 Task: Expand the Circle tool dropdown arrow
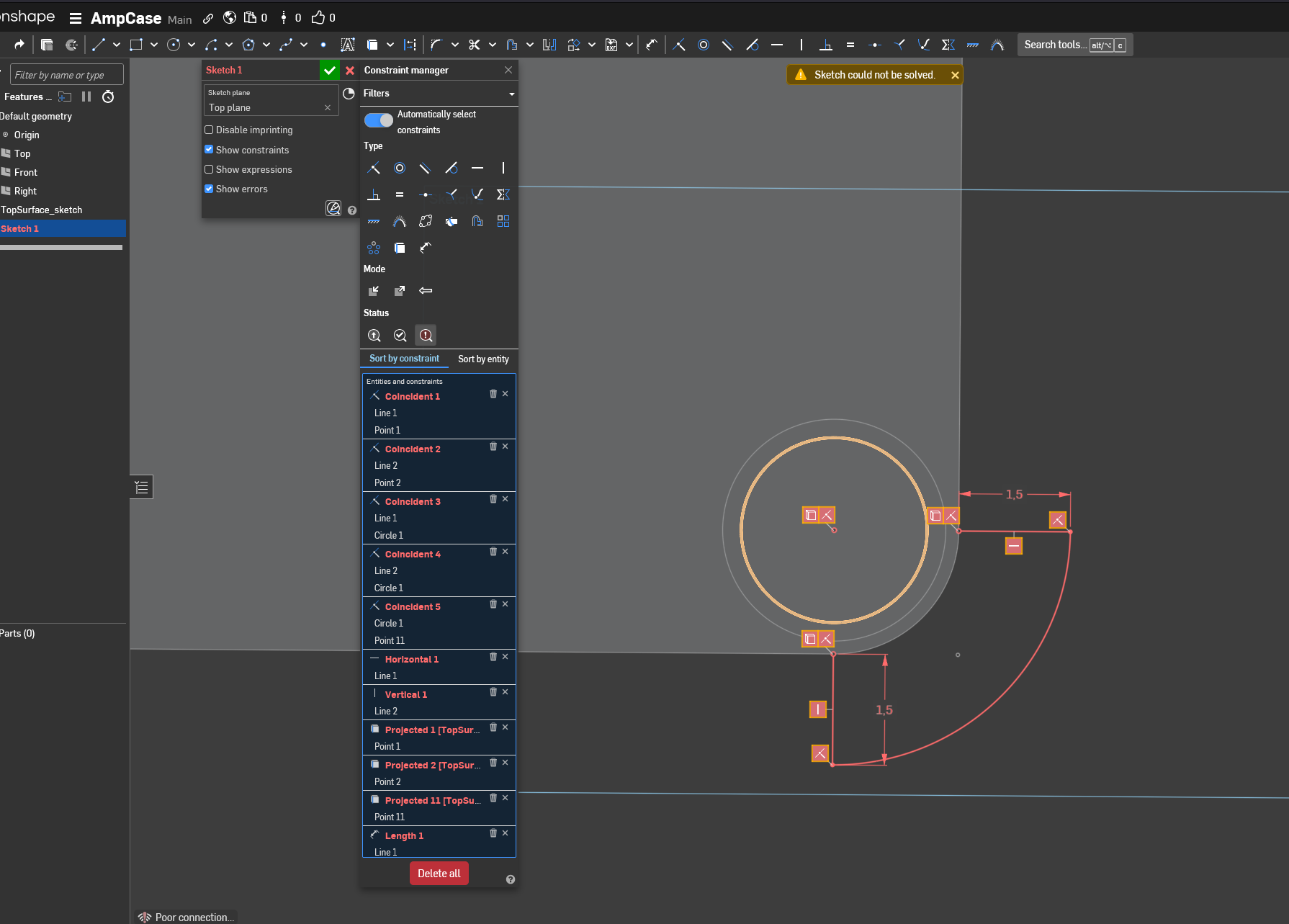pos(192,45)
